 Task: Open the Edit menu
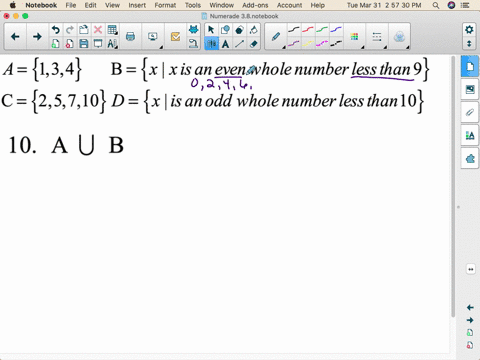click(90, 5)
